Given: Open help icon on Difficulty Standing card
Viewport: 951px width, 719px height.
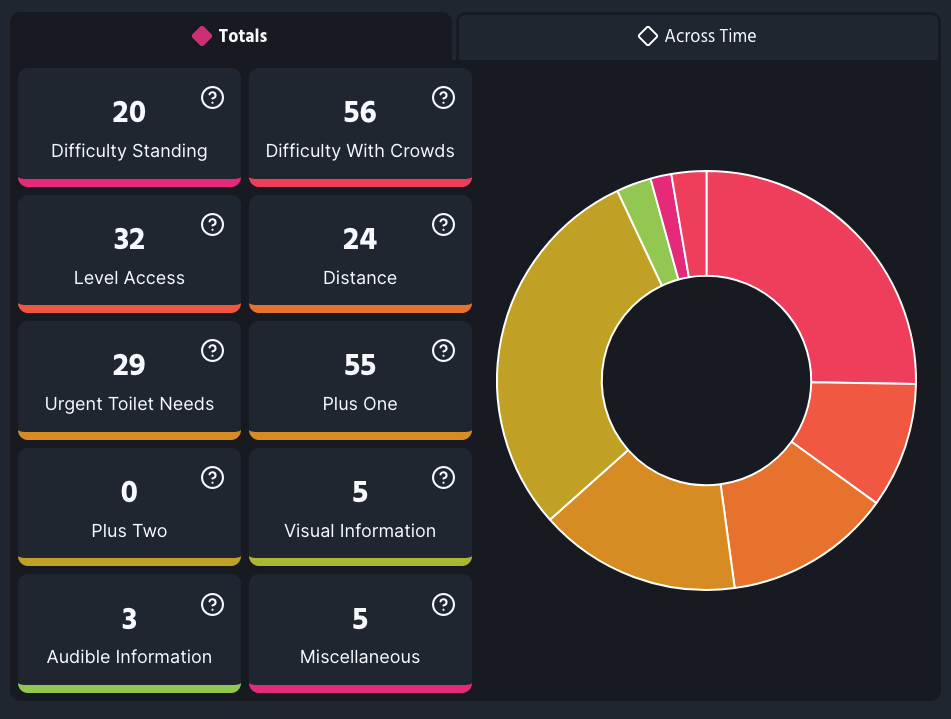Looking at the screenshot, I should coord(212,98).
